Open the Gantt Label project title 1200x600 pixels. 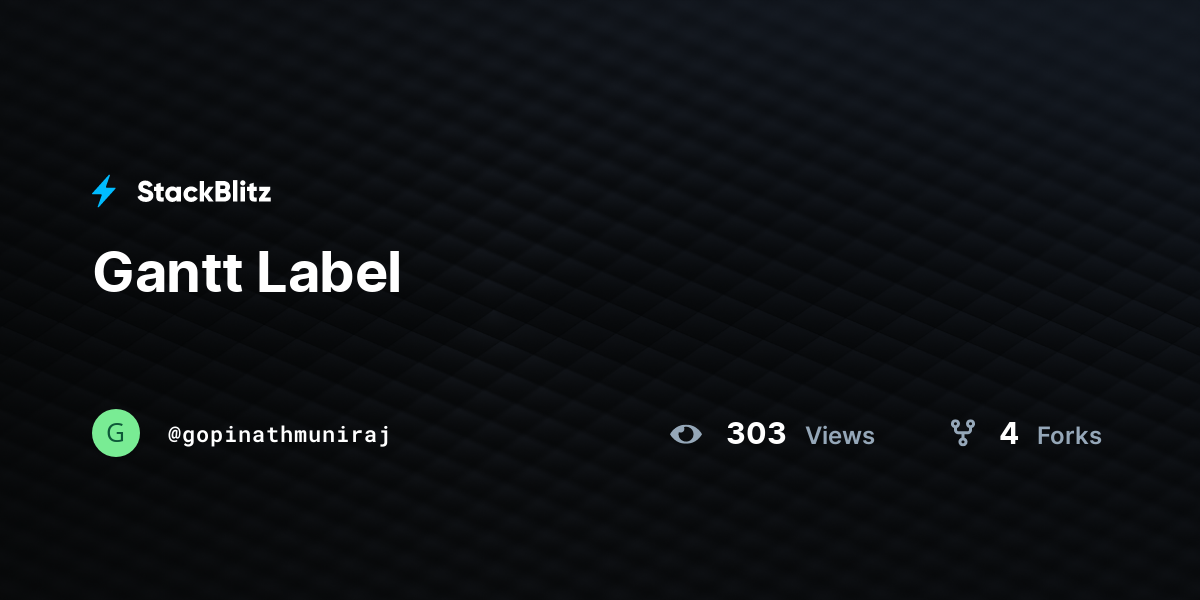tap(247, 272)
